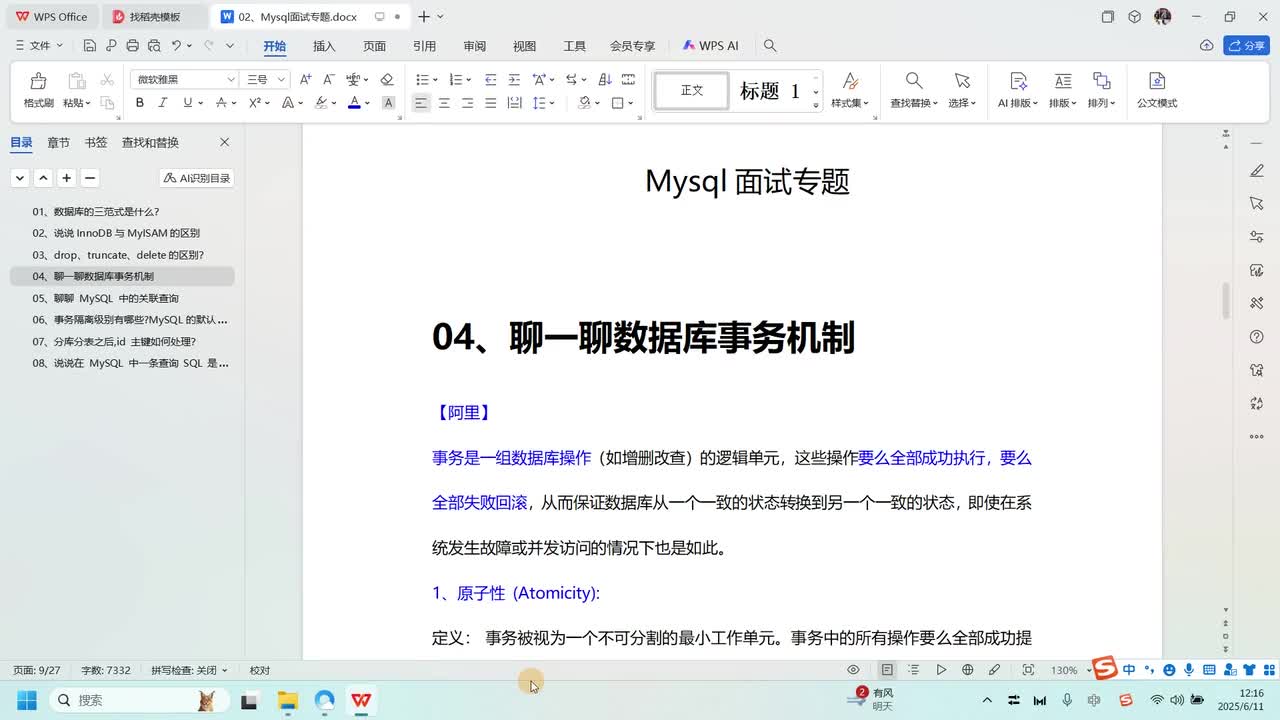Open 公文模式 document mode
Screen dimensions: 1280x720
(1157, 90)
